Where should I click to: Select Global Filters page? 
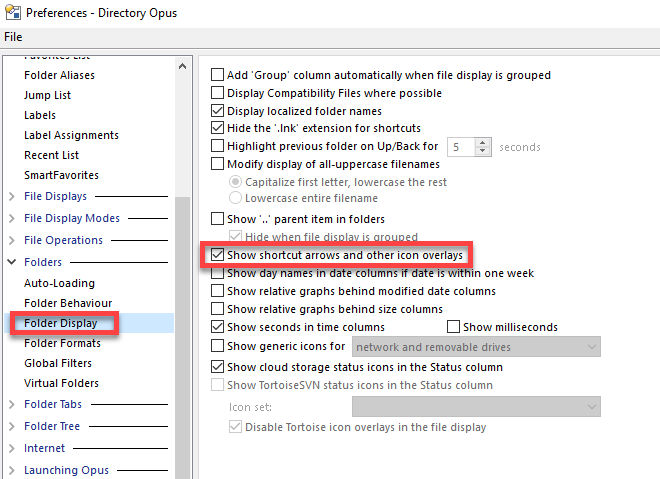coord(58,363)
